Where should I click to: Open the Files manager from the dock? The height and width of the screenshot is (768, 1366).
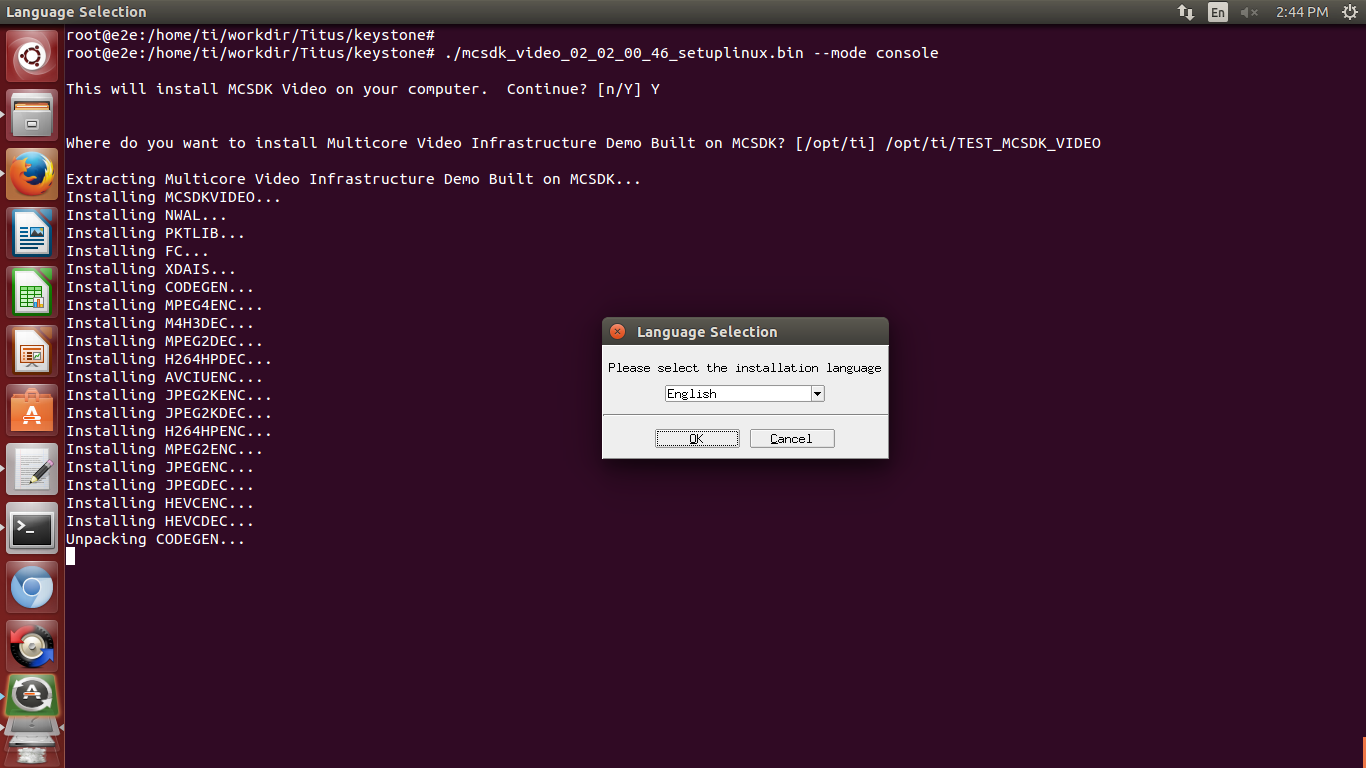[x=32, y=115]
